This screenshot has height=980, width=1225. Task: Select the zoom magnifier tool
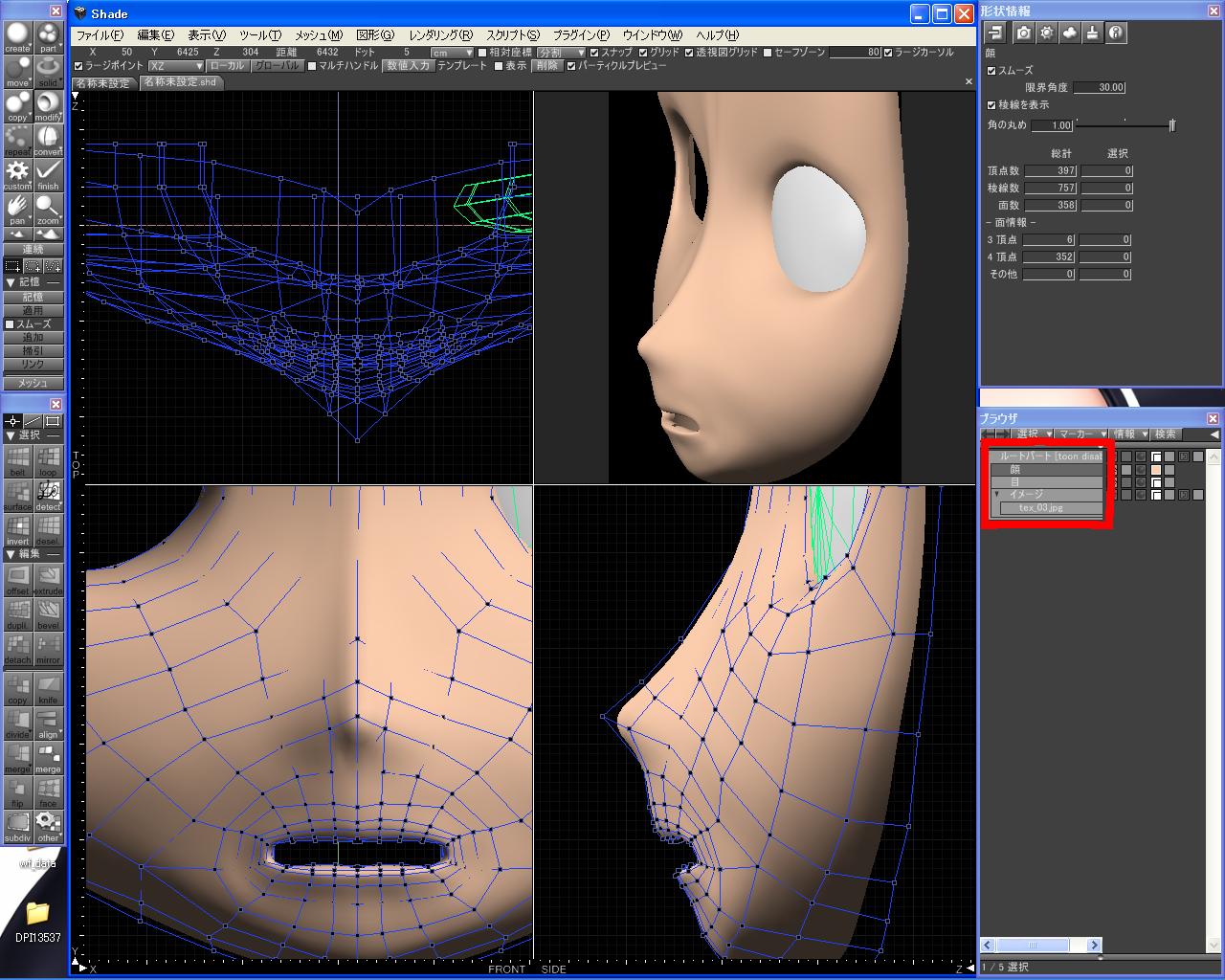tap(48, 210)
